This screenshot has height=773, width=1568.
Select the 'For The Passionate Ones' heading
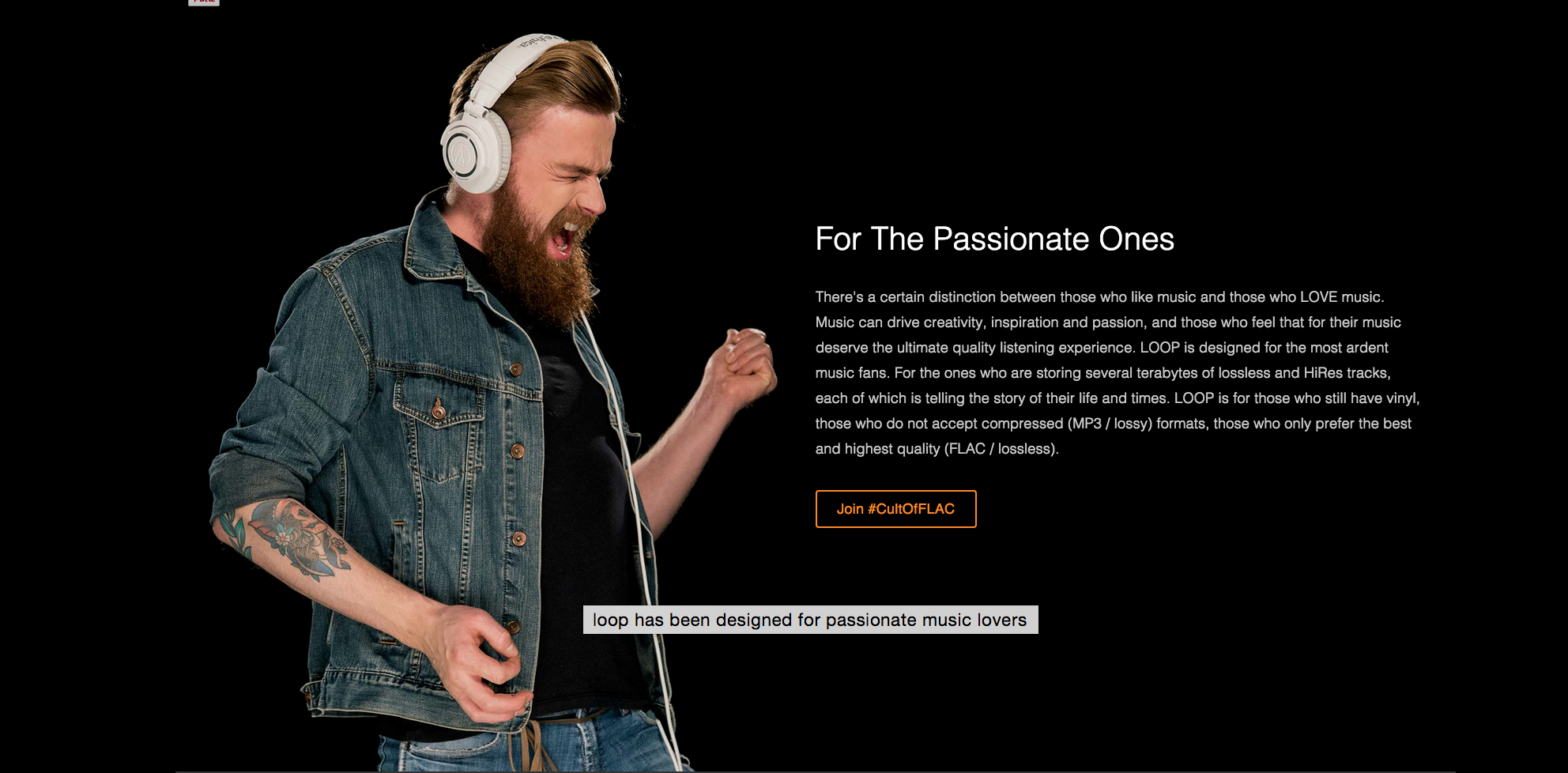994,239
